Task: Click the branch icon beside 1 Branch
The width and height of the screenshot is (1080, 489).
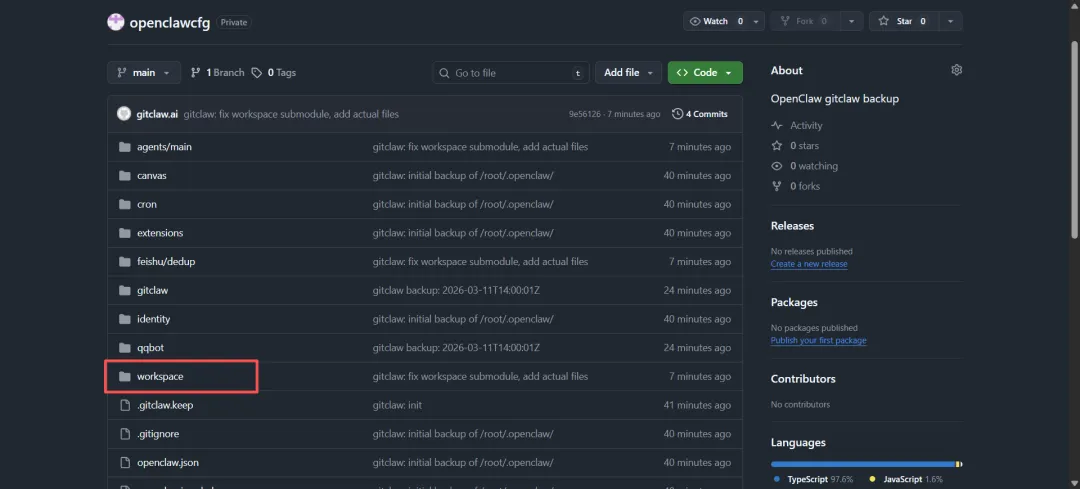Action: tap(196, 72)
